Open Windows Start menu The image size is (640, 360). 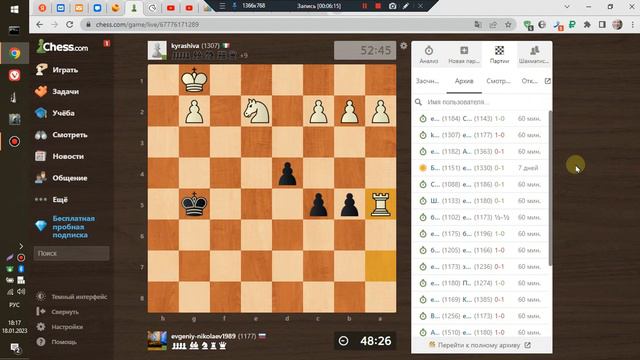(14, 9)
